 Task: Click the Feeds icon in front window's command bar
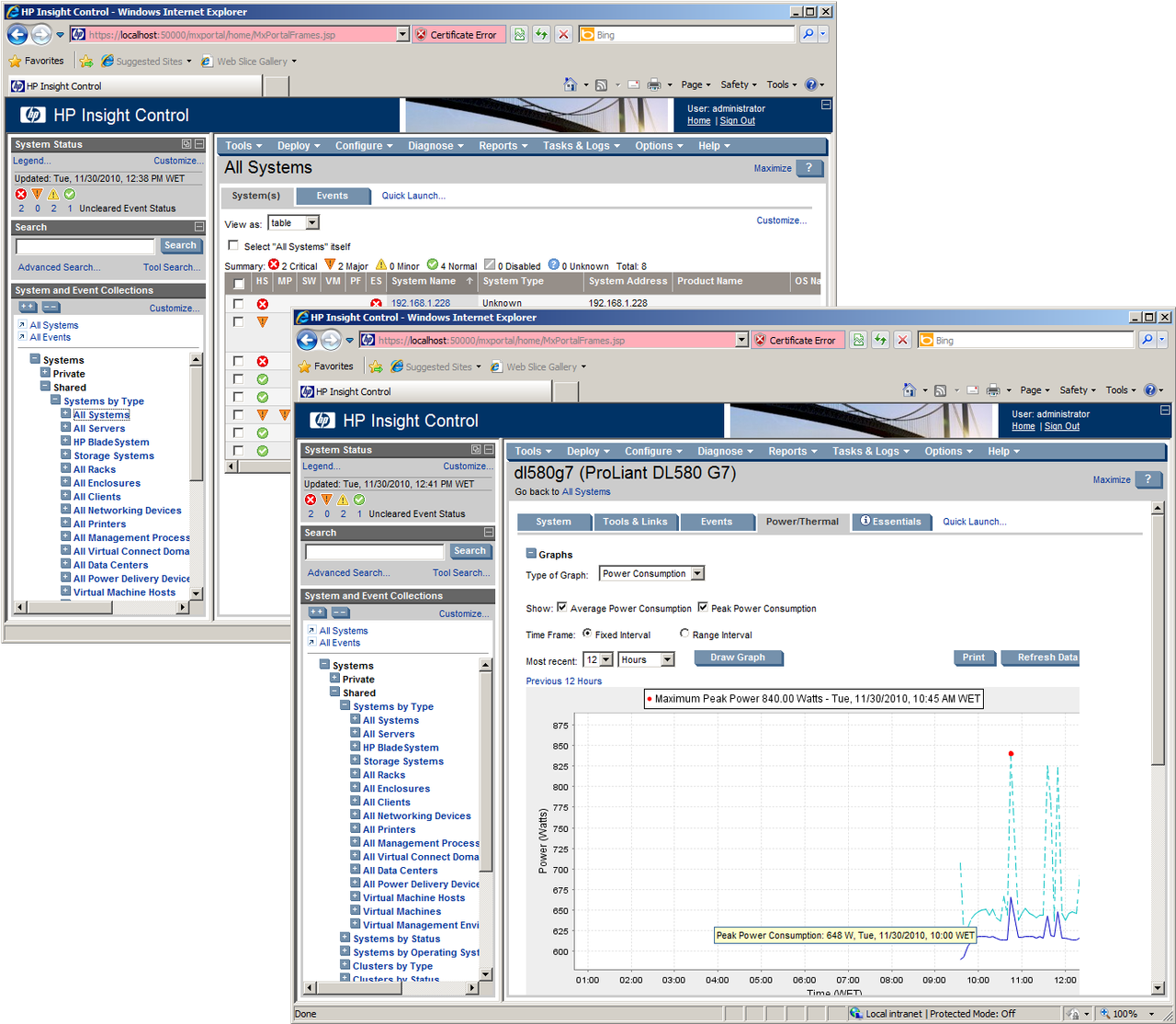tap(940, 390)
